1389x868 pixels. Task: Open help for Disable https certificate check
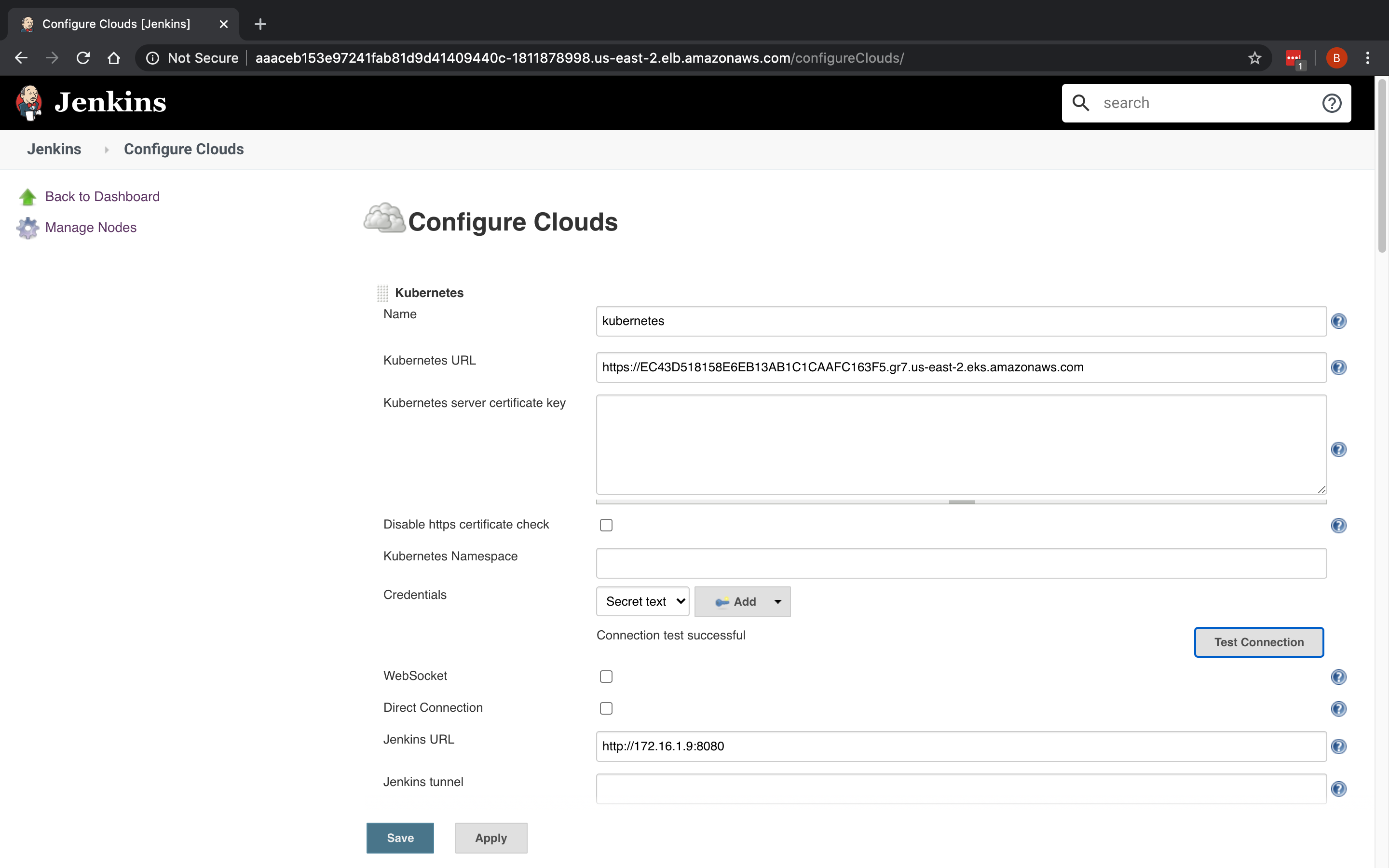coord(1338,525)
